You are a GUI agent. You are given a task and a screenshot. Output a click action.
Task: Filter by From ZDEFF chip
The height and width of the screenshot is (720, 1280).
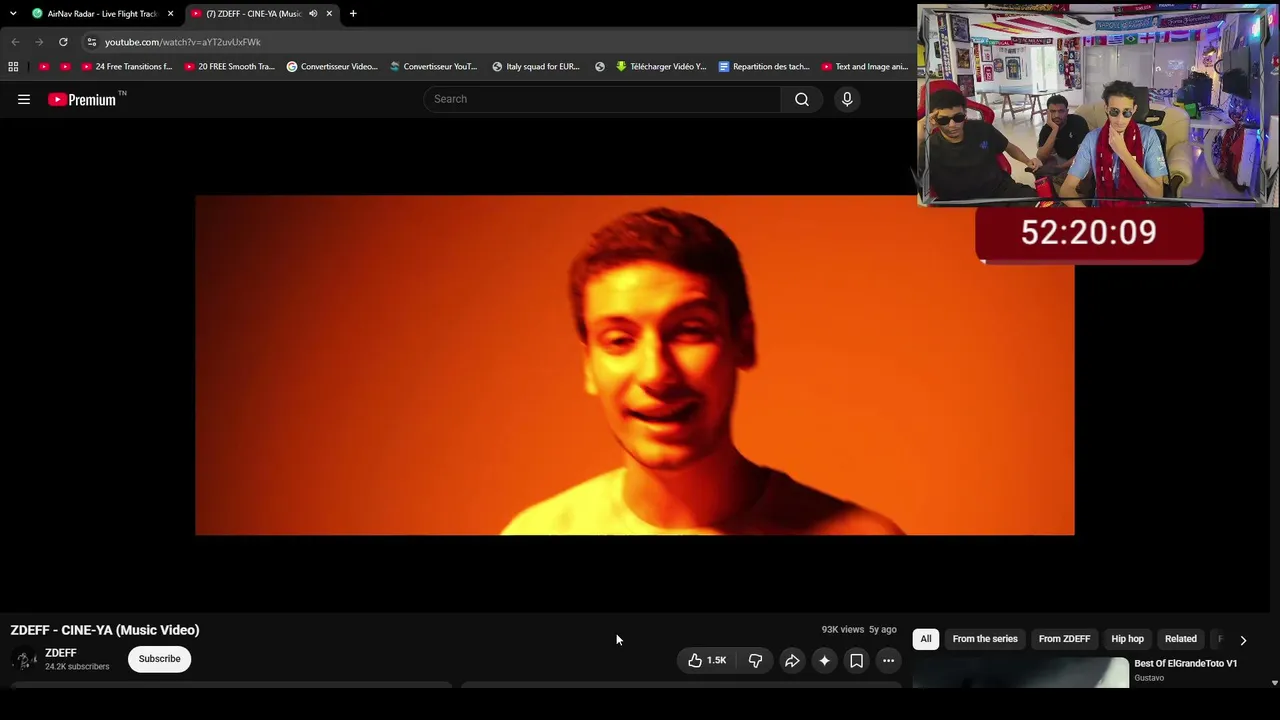click(x=1064, y=639)
